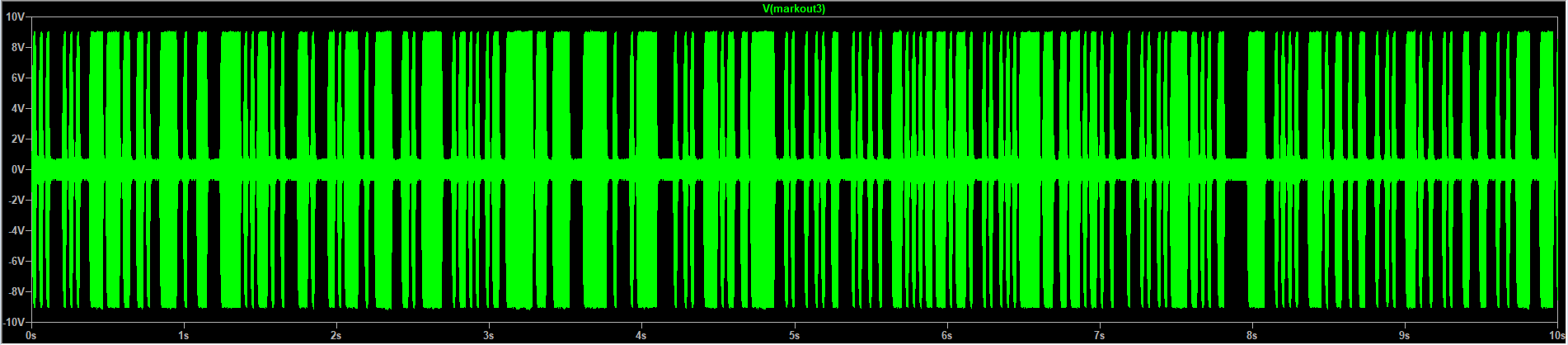Select the -10V label at axis bottom

16,322
